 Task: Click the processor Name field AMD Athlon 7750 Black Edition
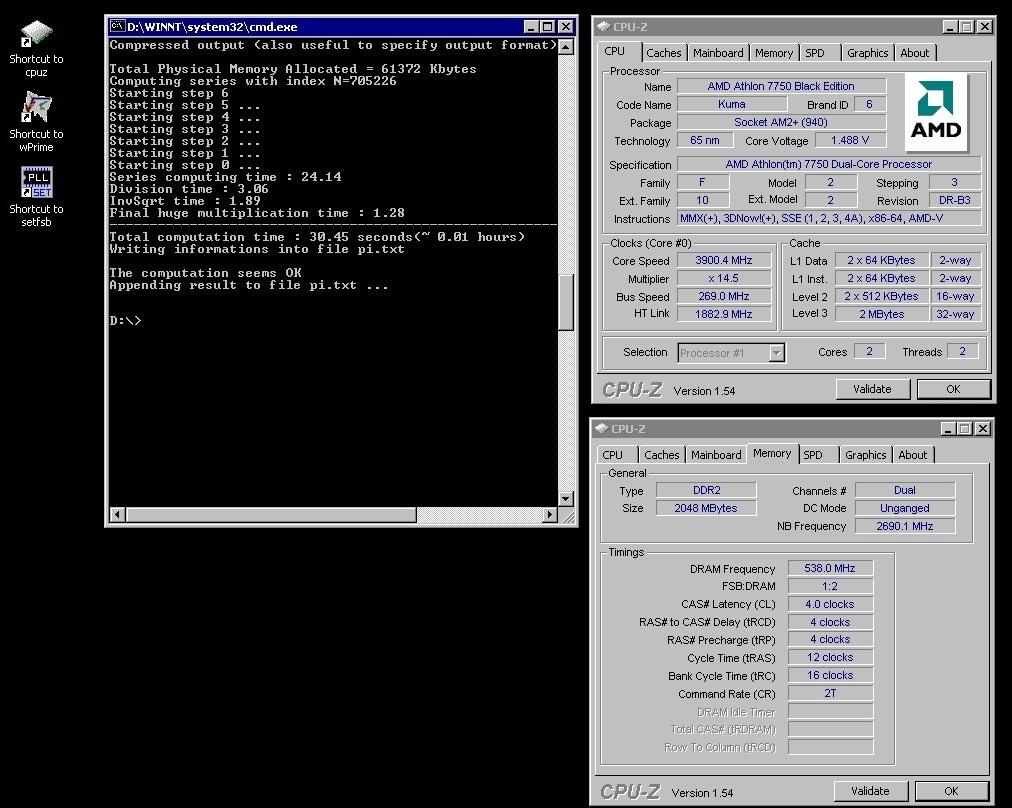pyautogui.click(x=781, y=86)
